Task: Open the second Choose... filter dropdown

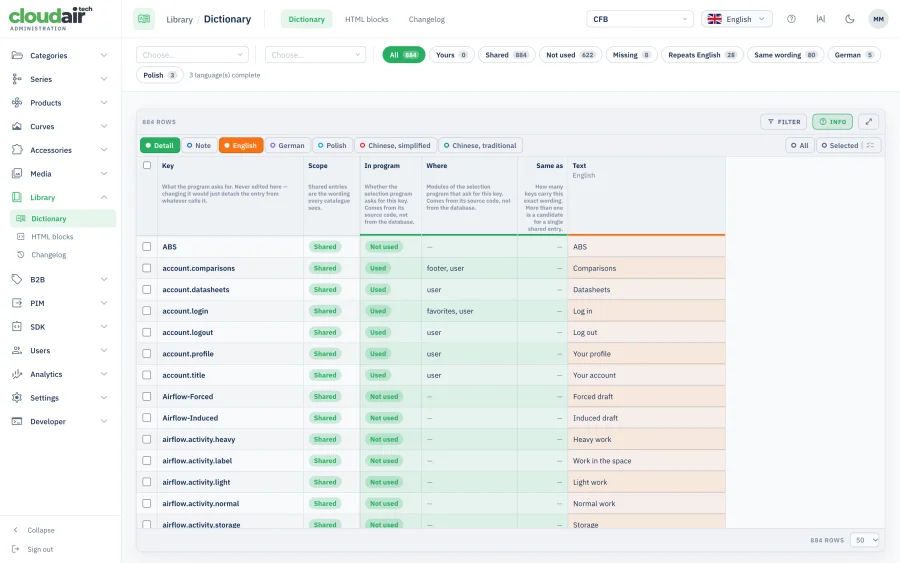Action: click(x=315, y=55)
